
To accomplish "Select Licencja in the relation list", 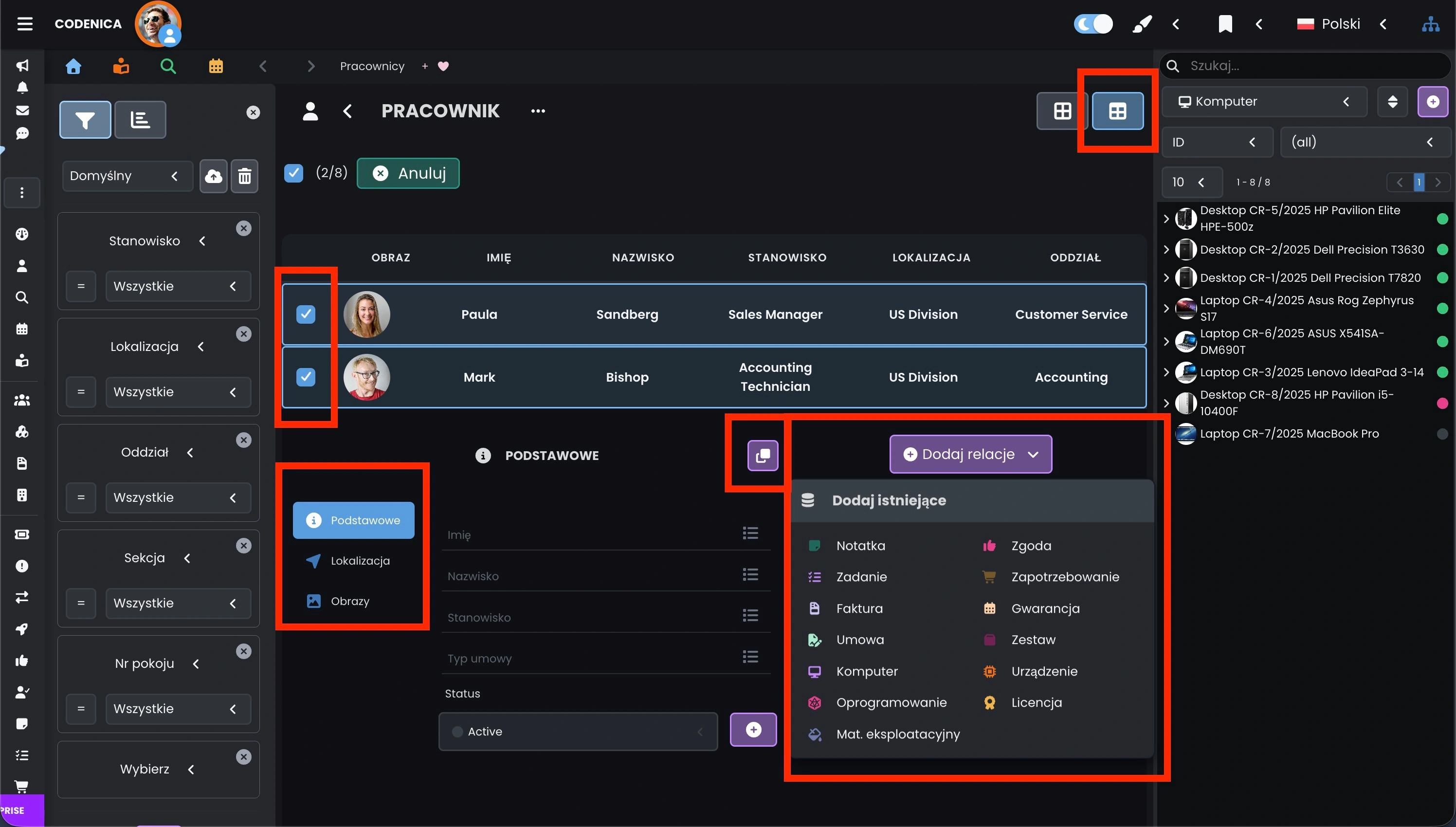I will click(1036, 702).
